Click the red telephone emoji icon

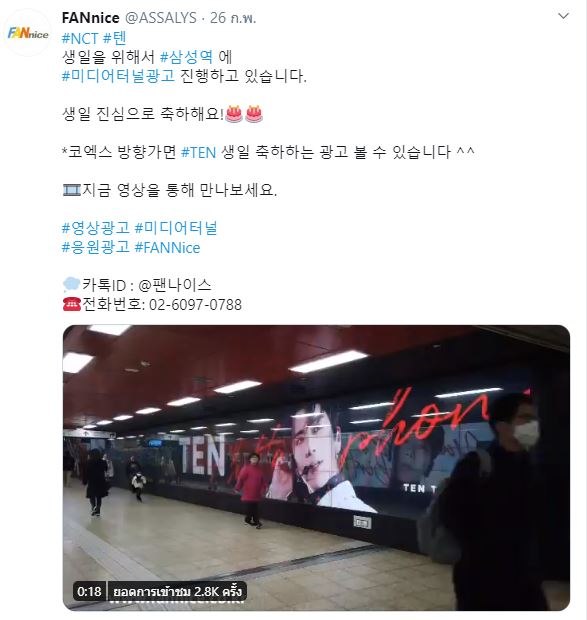click(x=72, y=304)
